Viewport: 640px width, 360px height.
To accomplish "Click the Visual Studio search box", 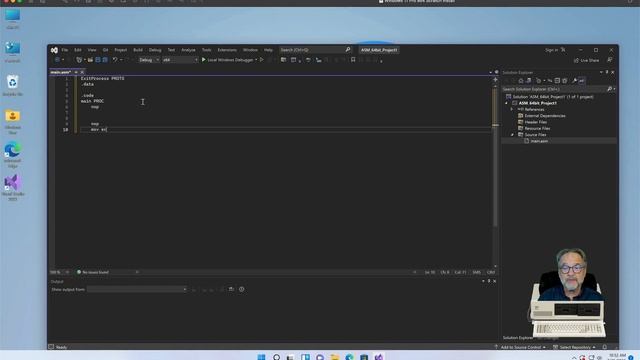I will pos(315,50).
